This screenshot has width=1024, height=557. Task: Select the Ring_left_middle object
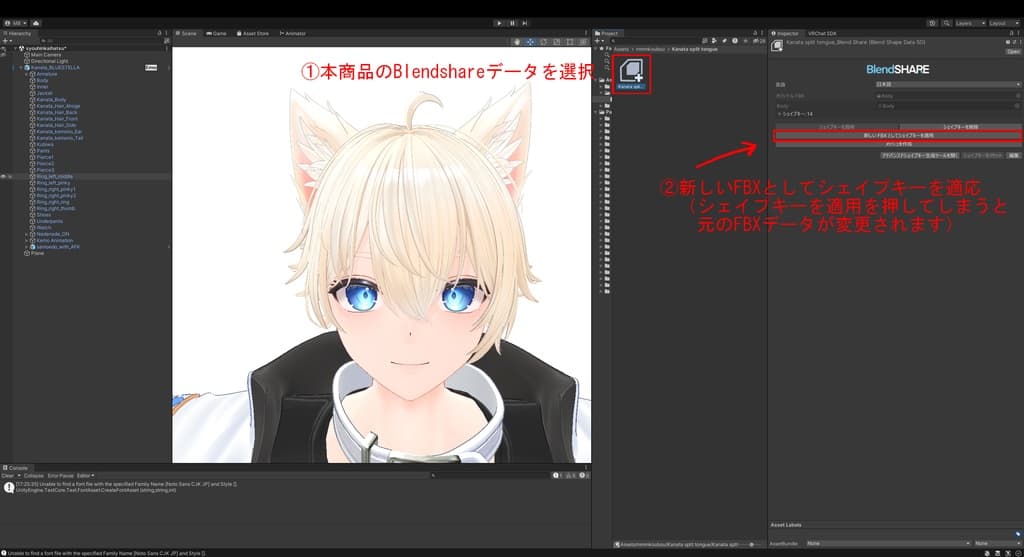click(54, 176)
